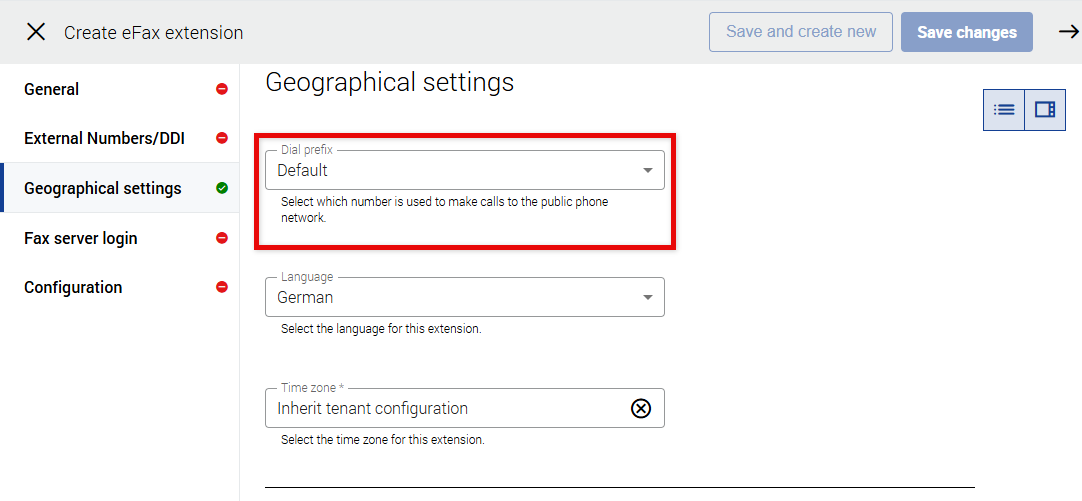
Task: Select the Geographical settings sidebar item
Action: pyautogui.click(x=103, y=188)
